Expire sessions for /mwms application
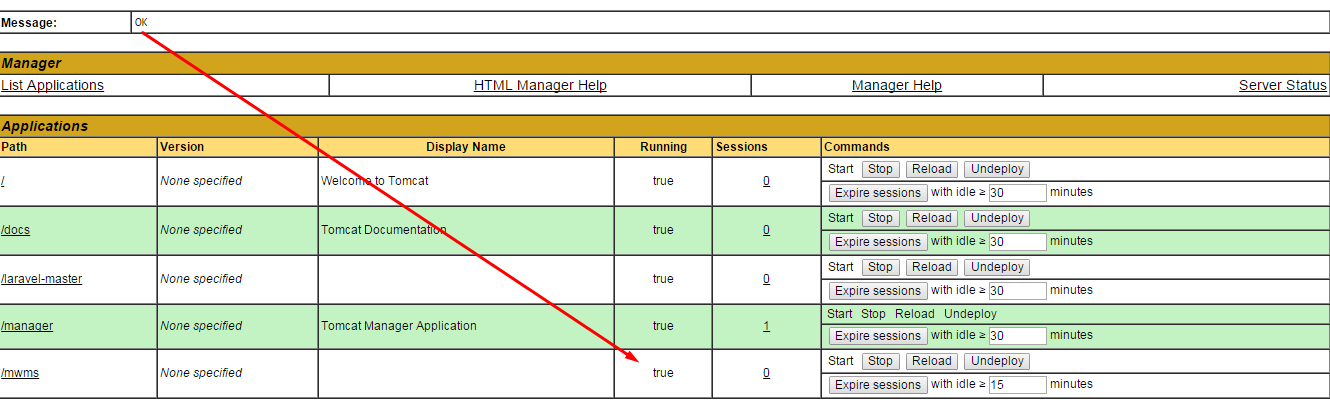This screenshot has width=1330, height=407. coord(877,385)
